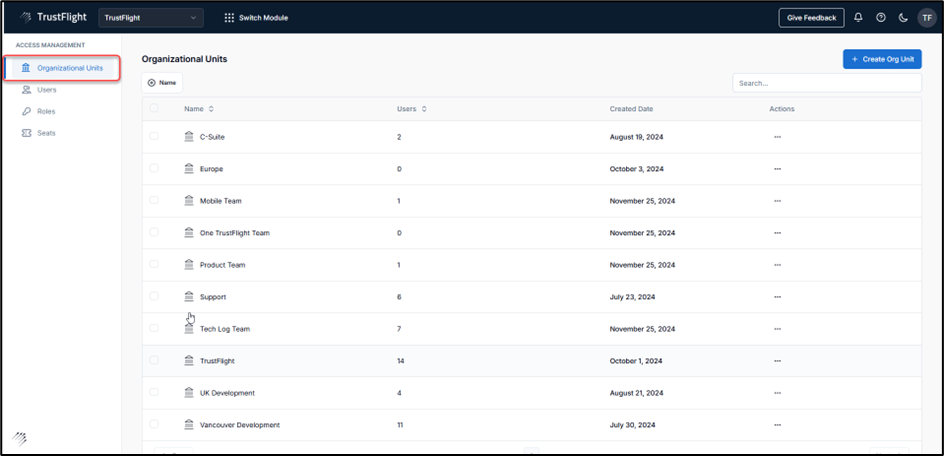
Task: Open actions ellipsis for Vancouver Development
Action: click(777, 425)
